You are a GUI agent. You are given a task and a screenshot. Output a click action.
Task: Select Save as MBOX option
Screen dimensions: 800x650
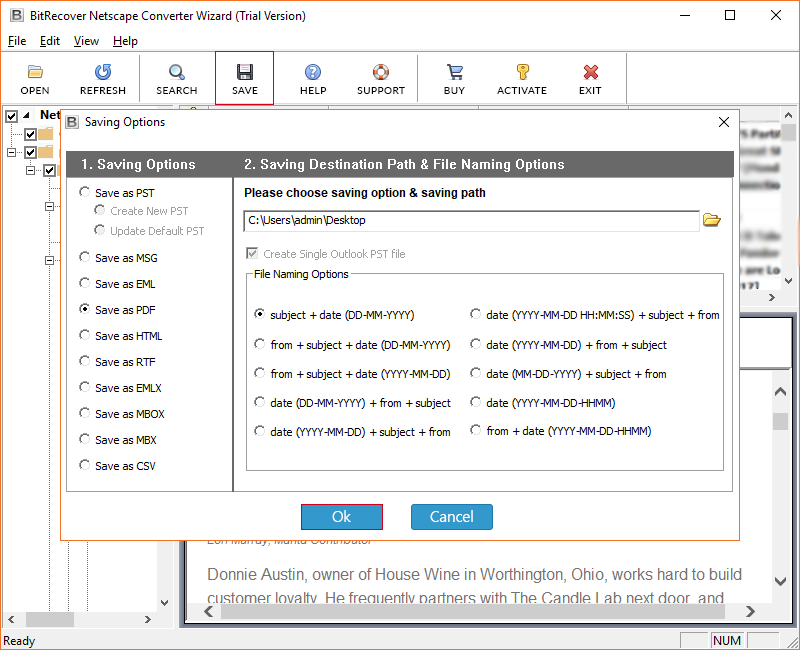coord(122,414)
